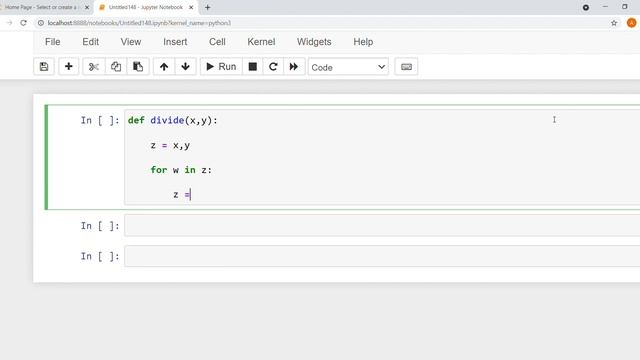Save the notebook with the floppy disk icon

[44, 67]
